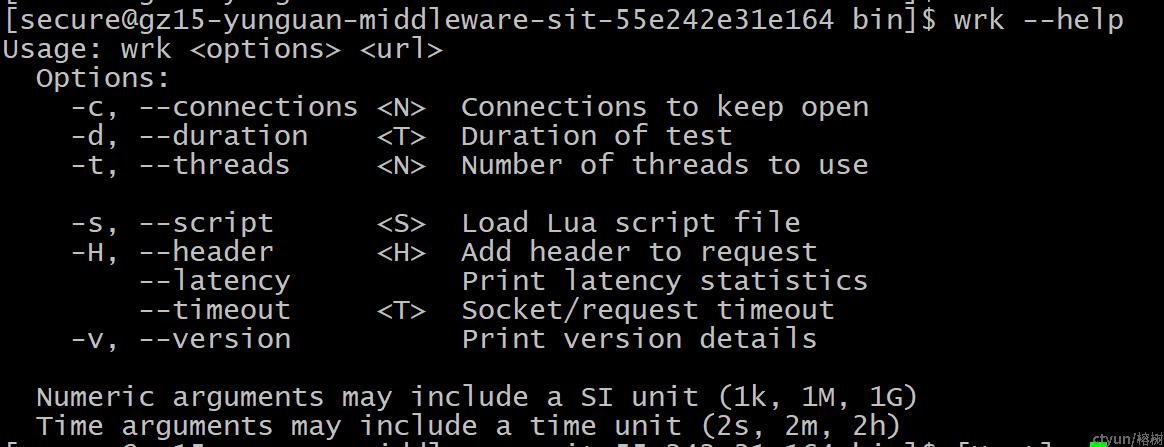The image size is (1164, 447).
Task: Click the "--version" option text
Action: tap(214, 339)
